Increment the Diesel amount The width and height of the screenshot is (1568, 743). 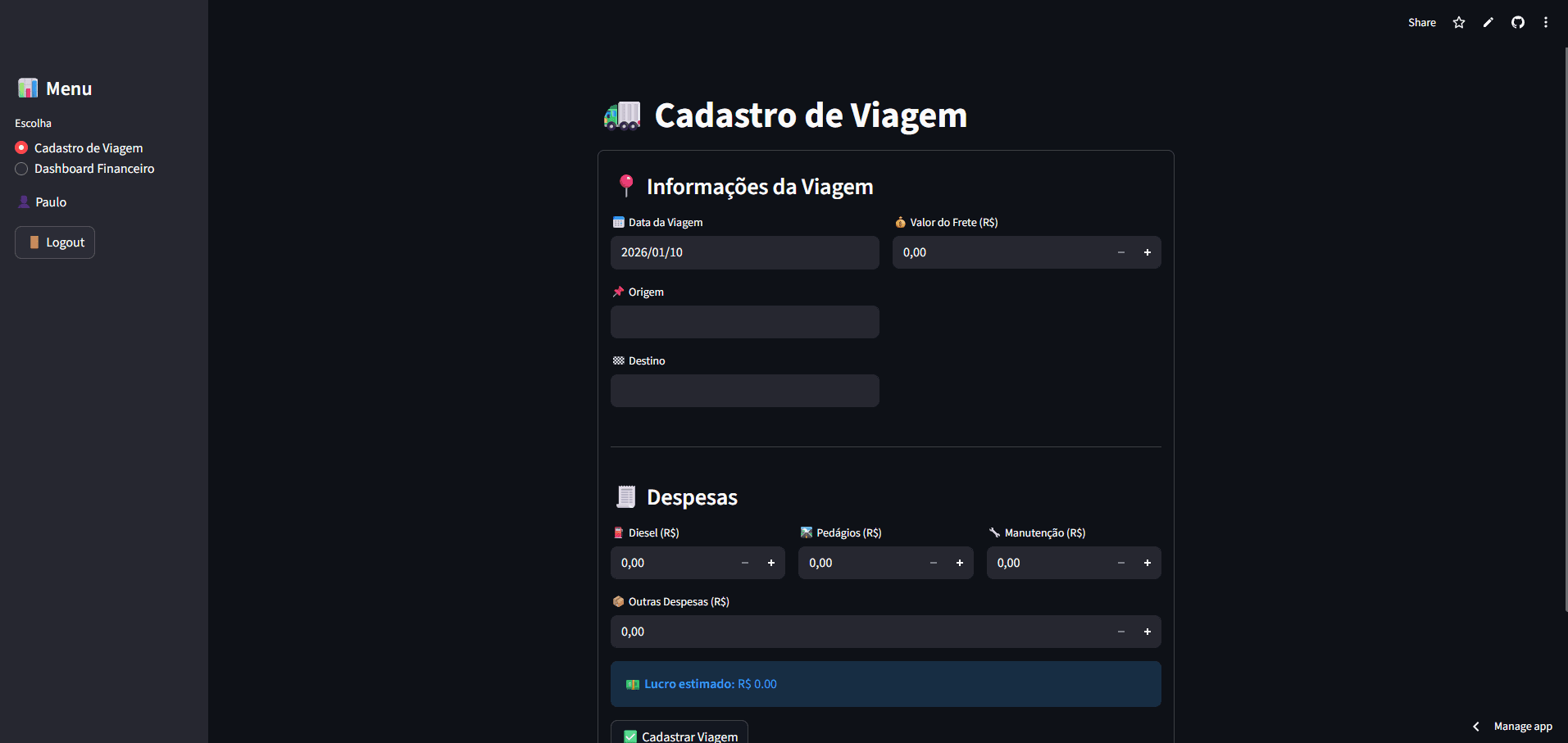tap(771, 563)
